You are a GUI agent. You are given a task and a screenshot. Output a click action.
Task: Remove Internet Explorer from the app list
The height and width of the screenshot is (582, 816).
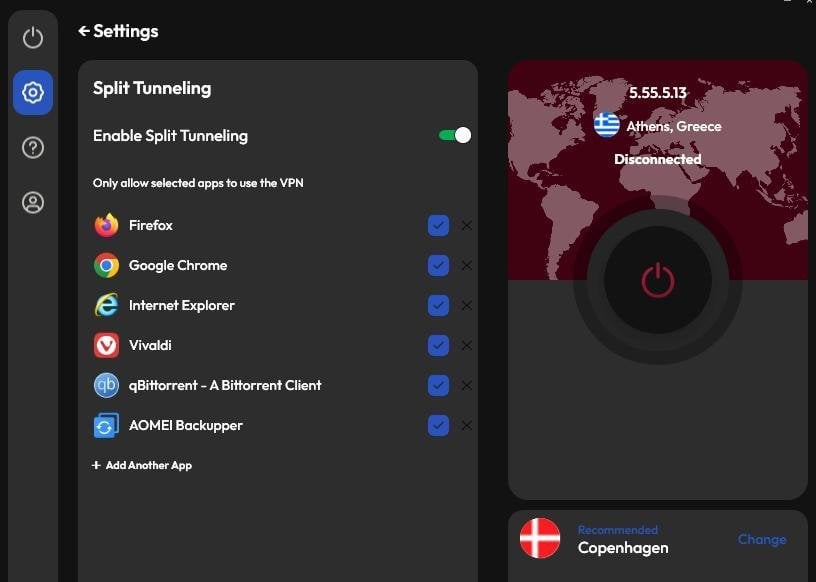coord(467,306)
